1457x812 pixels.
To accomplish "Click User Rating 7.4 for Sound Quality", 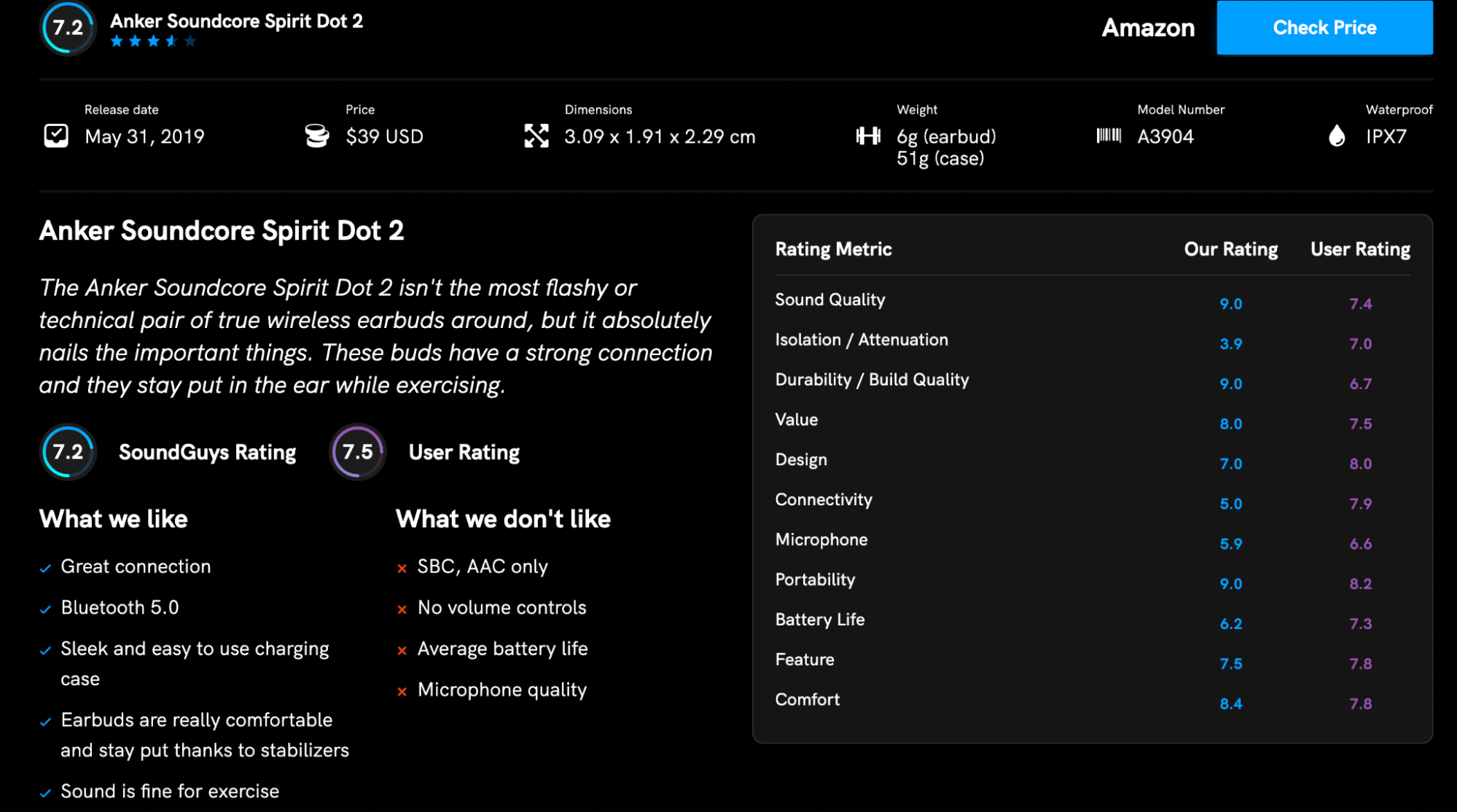I will coord(1360,304).
